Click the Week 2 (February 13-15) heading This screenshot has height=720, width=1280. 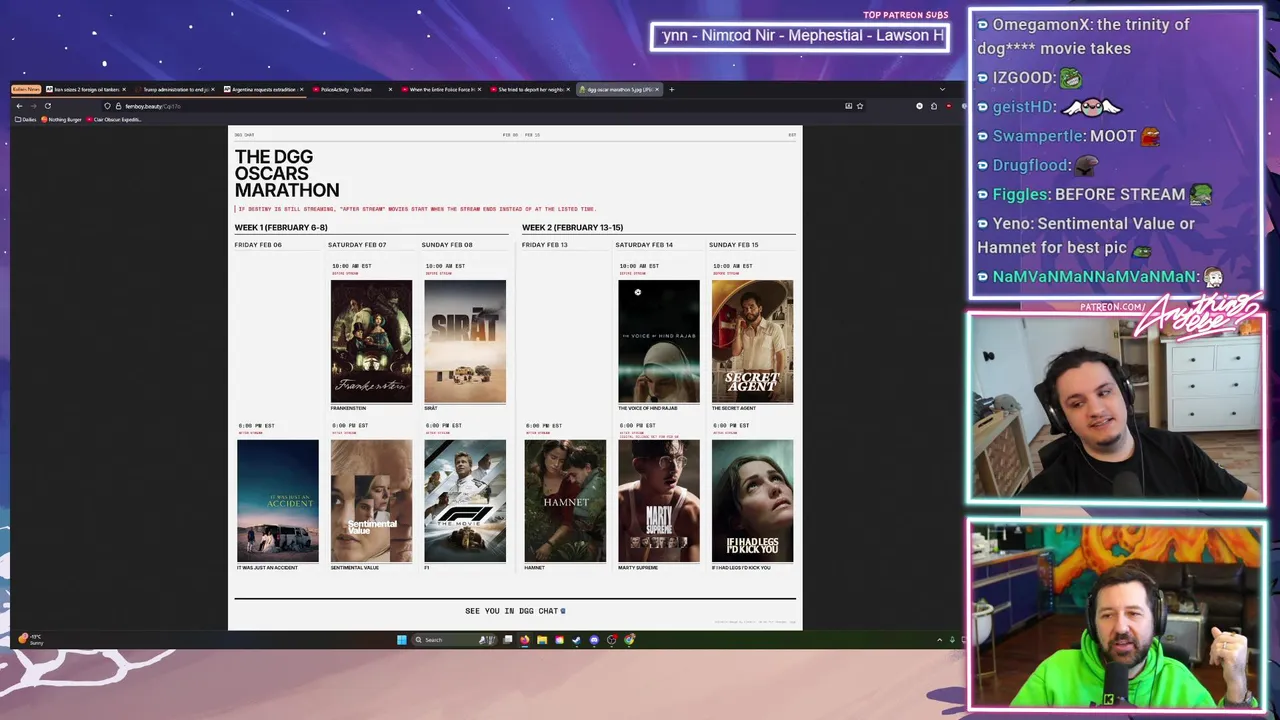pos(572,227)
